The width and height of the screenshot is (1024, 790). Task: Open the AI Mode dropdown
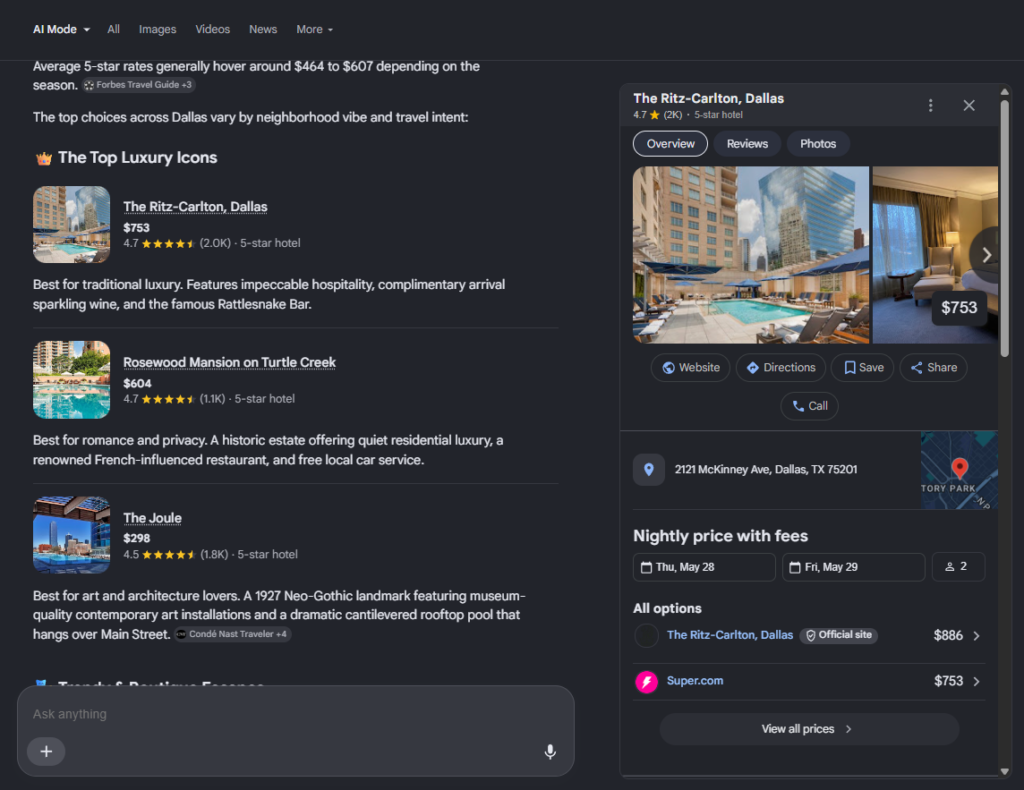[x=61, y=29]
